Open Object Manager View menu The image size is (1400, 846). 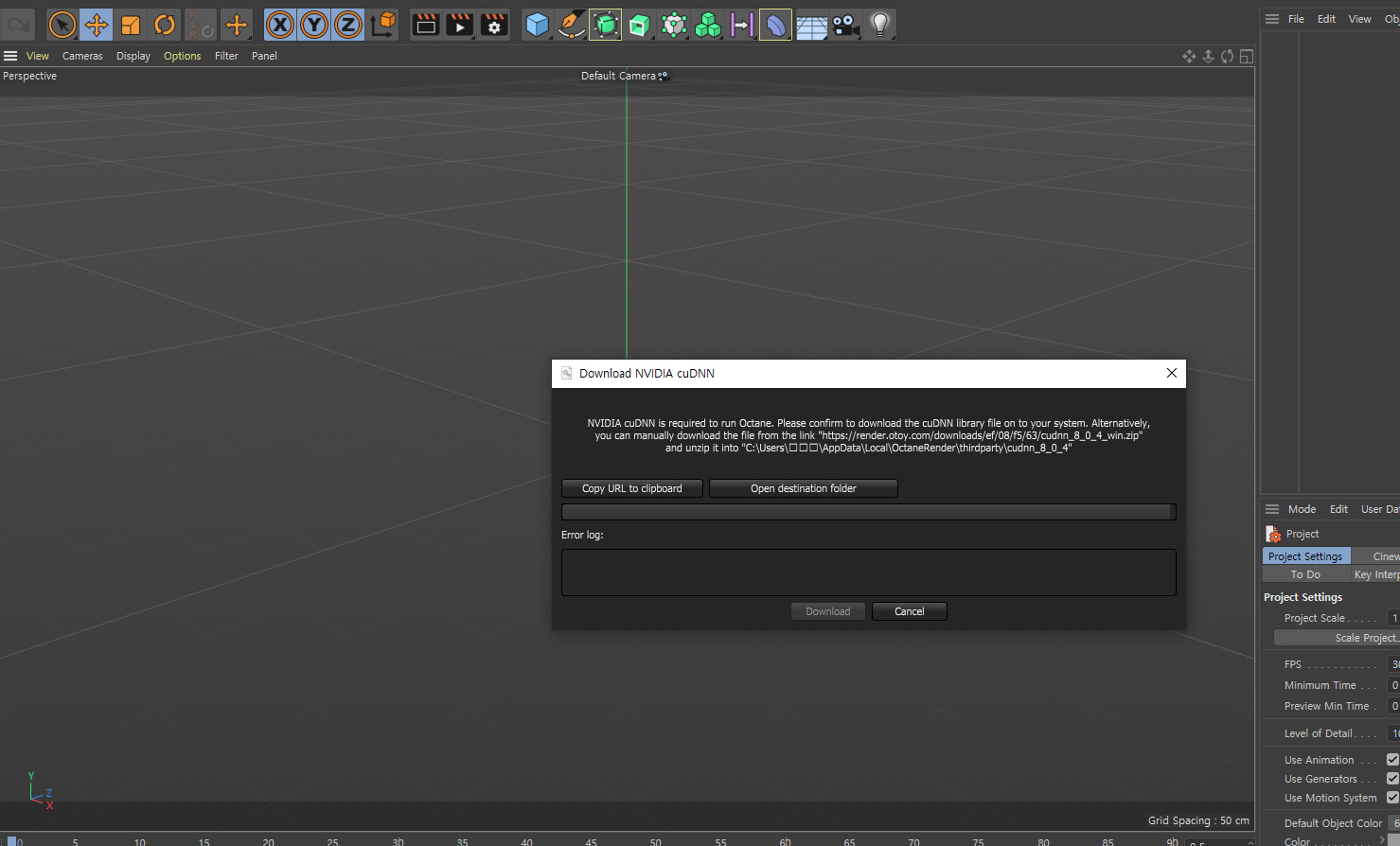click(1360, 19)
